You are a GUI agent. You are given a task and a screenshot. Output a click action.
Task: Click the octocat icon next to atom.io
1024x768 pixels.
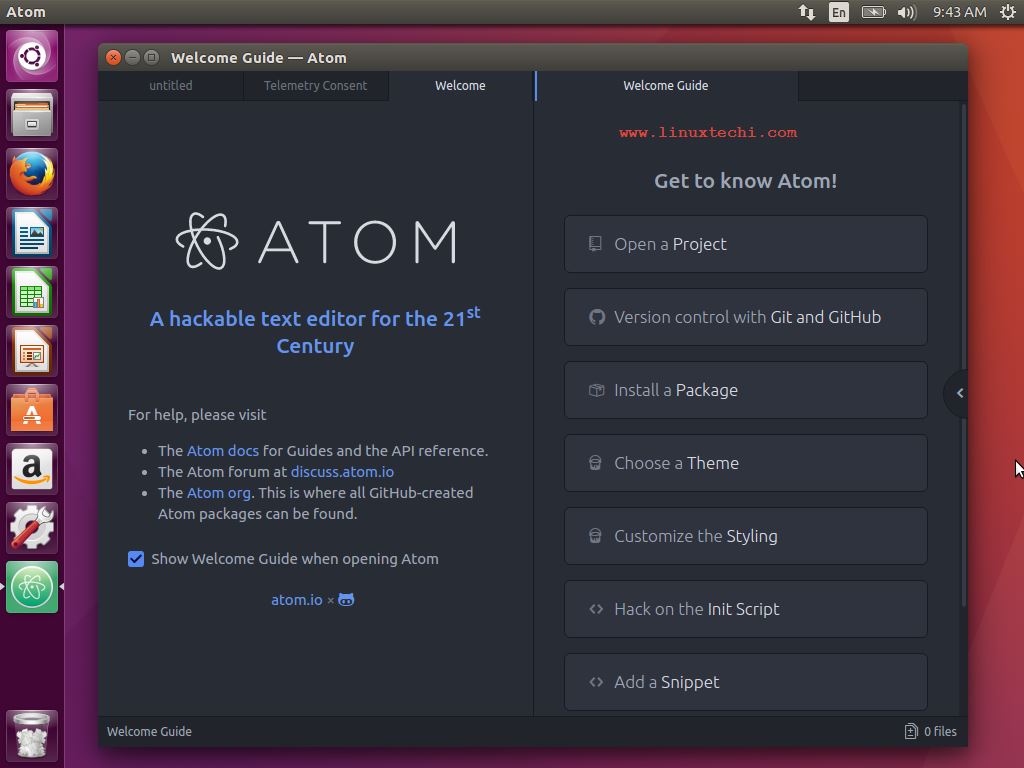pos(345,599)
